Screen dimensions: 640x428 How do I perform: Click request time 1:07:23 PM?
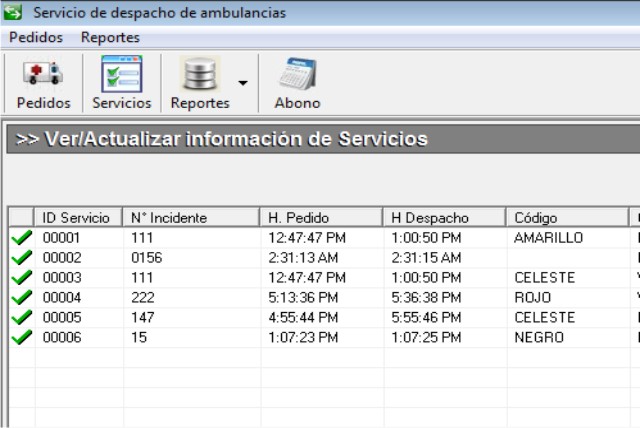(303, 337)
